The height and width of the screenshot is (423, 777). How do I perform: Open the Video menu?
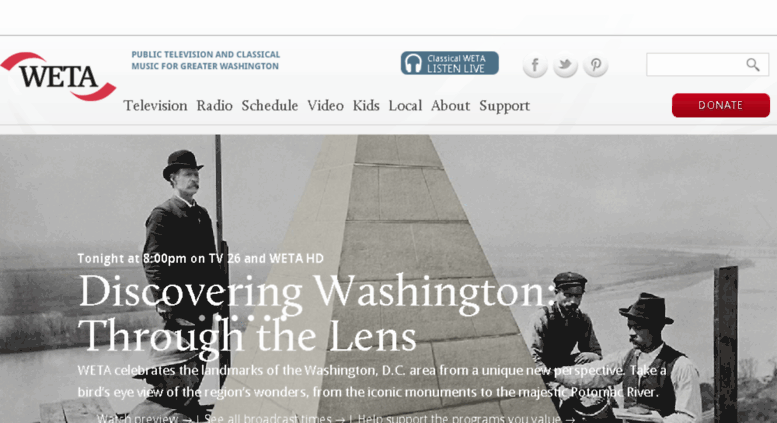(x=325, y=106)
